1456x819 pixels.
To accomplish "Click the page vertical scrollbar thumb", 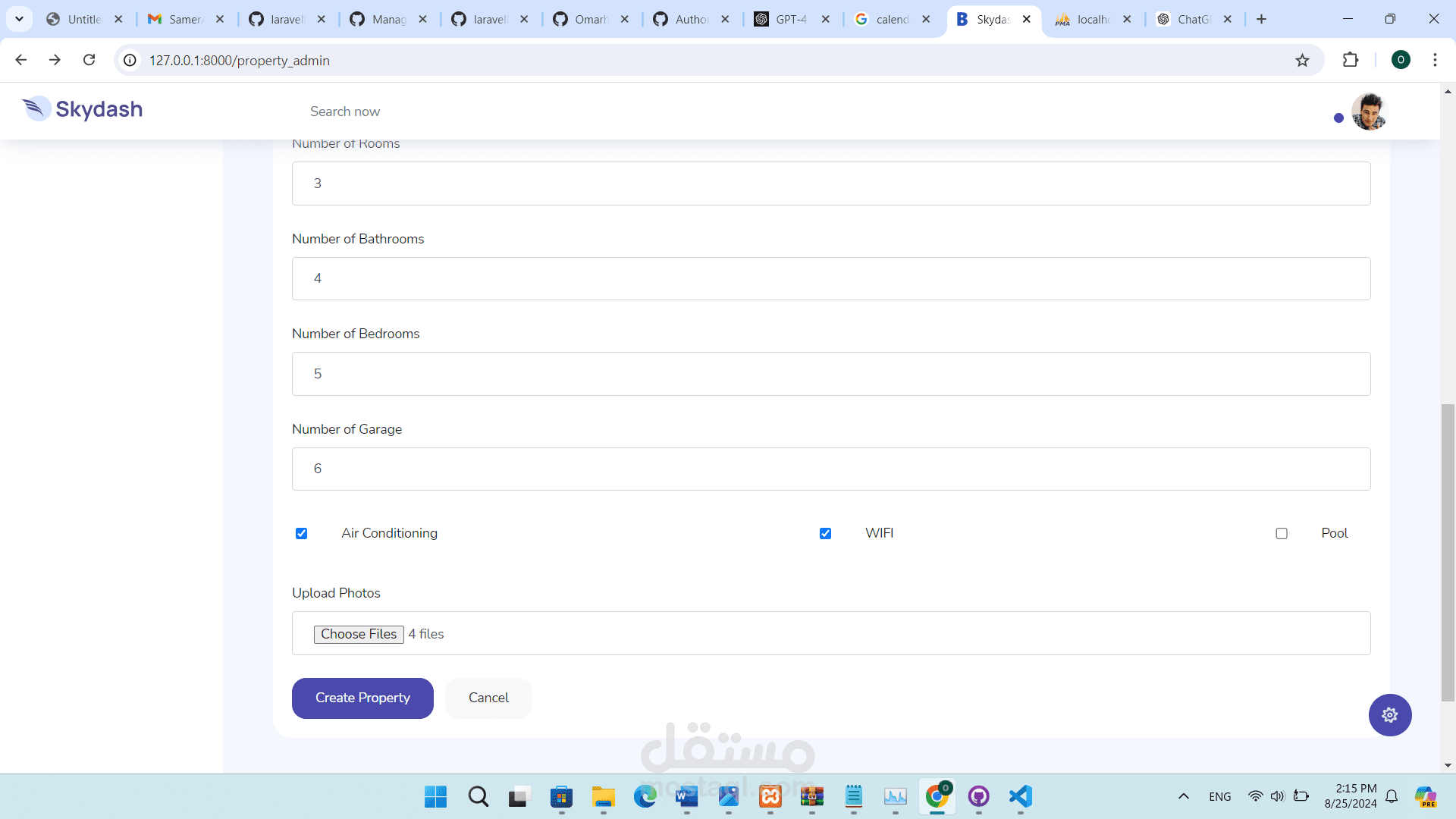I will [x=1448, y=553].
